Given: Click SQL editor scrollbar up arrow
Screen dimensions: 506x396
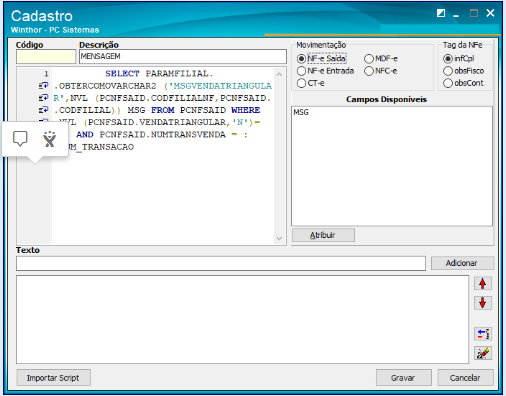Looking at the screenshot, I should pos(279,74).
